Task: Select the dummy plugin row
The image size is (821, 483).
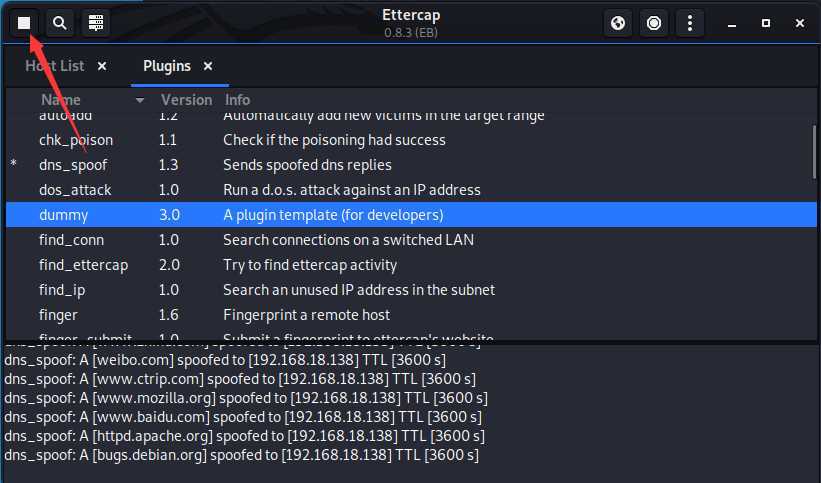Action: pos(411,215)
